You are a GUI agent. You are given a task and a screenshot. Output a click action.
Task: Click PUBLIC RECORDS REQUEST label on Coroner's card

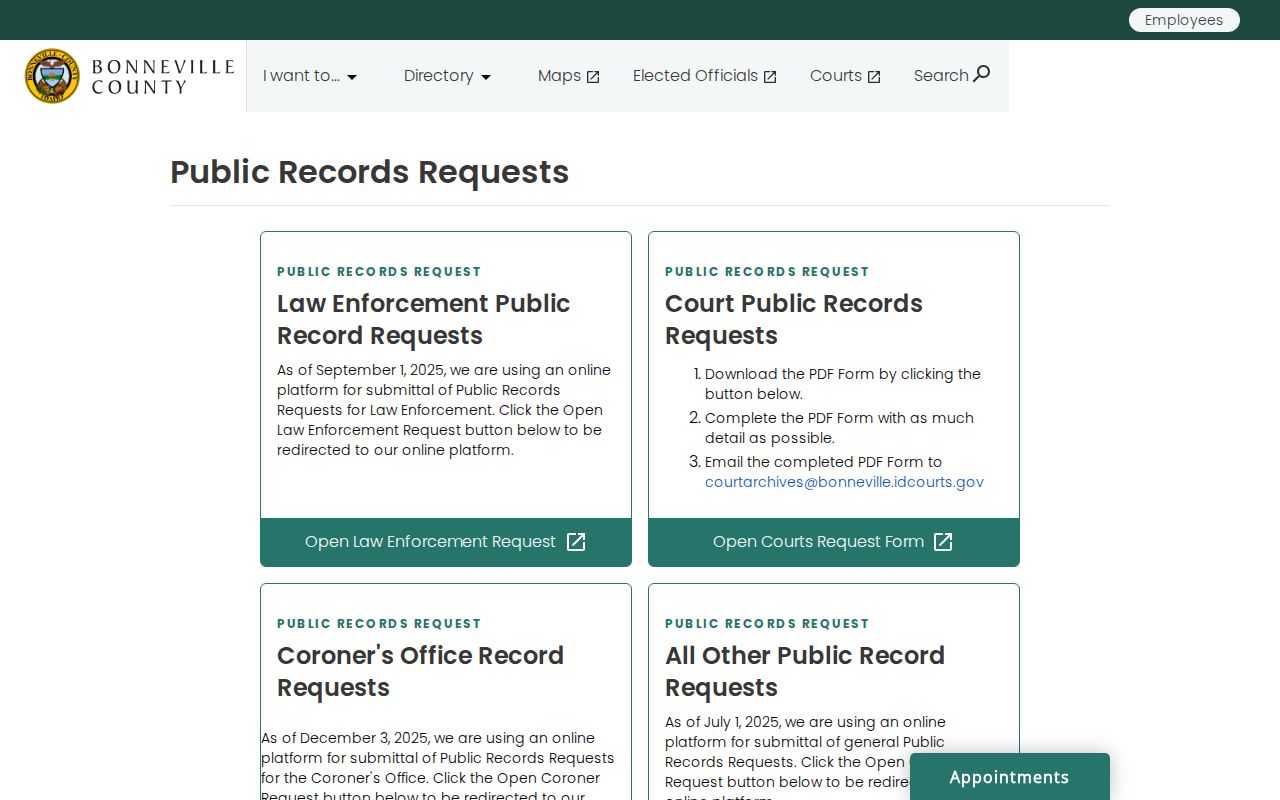tap(379, 624)
